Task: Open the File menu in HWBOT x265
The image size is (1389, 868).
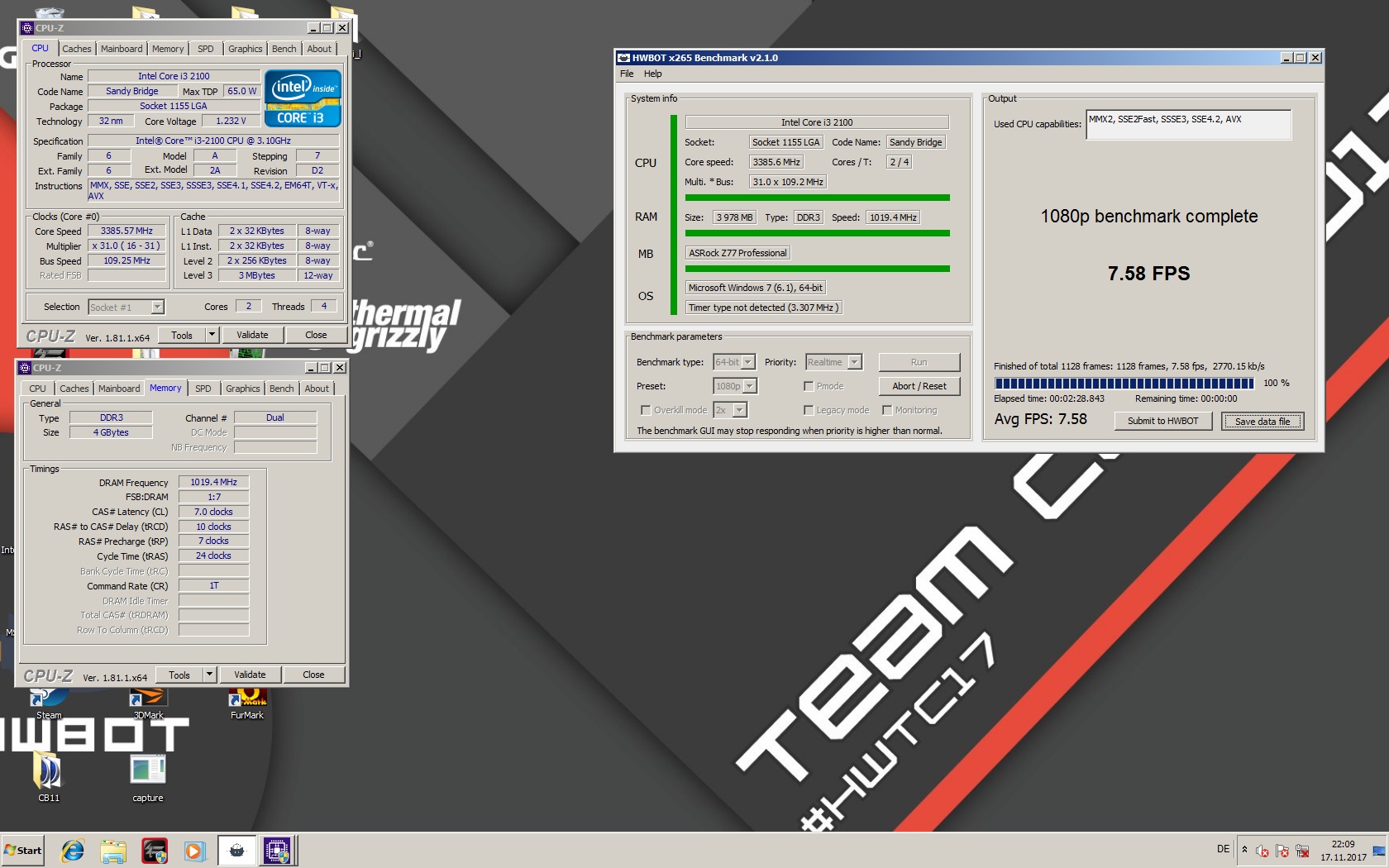Action: pyautogui.click(x=627, y=74)
